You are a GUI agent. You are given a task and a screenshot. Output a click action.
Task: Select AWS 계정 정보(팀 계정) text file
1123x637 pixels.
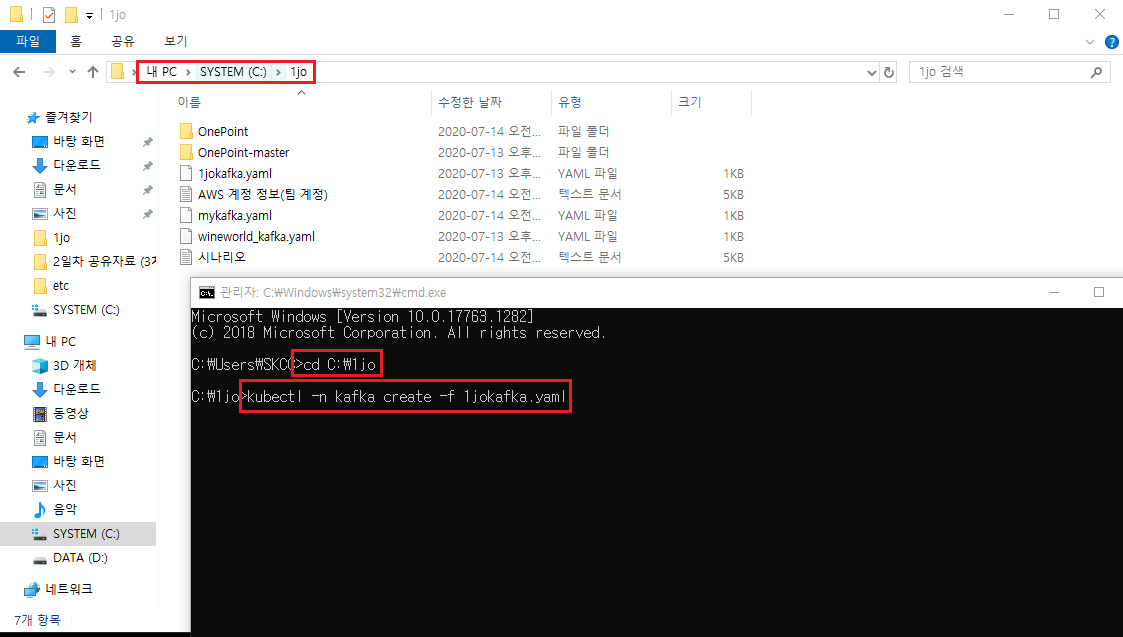[x=262, y=194]
